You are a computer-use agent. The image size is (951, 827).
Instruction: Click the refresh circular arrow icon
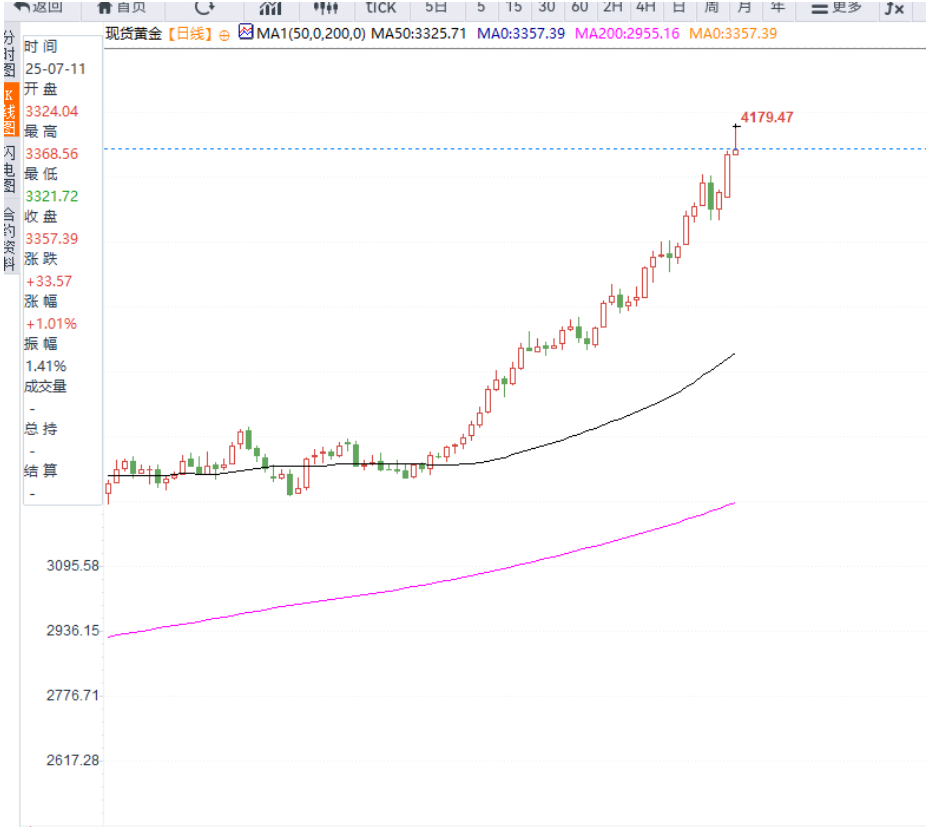coord(204,8)
